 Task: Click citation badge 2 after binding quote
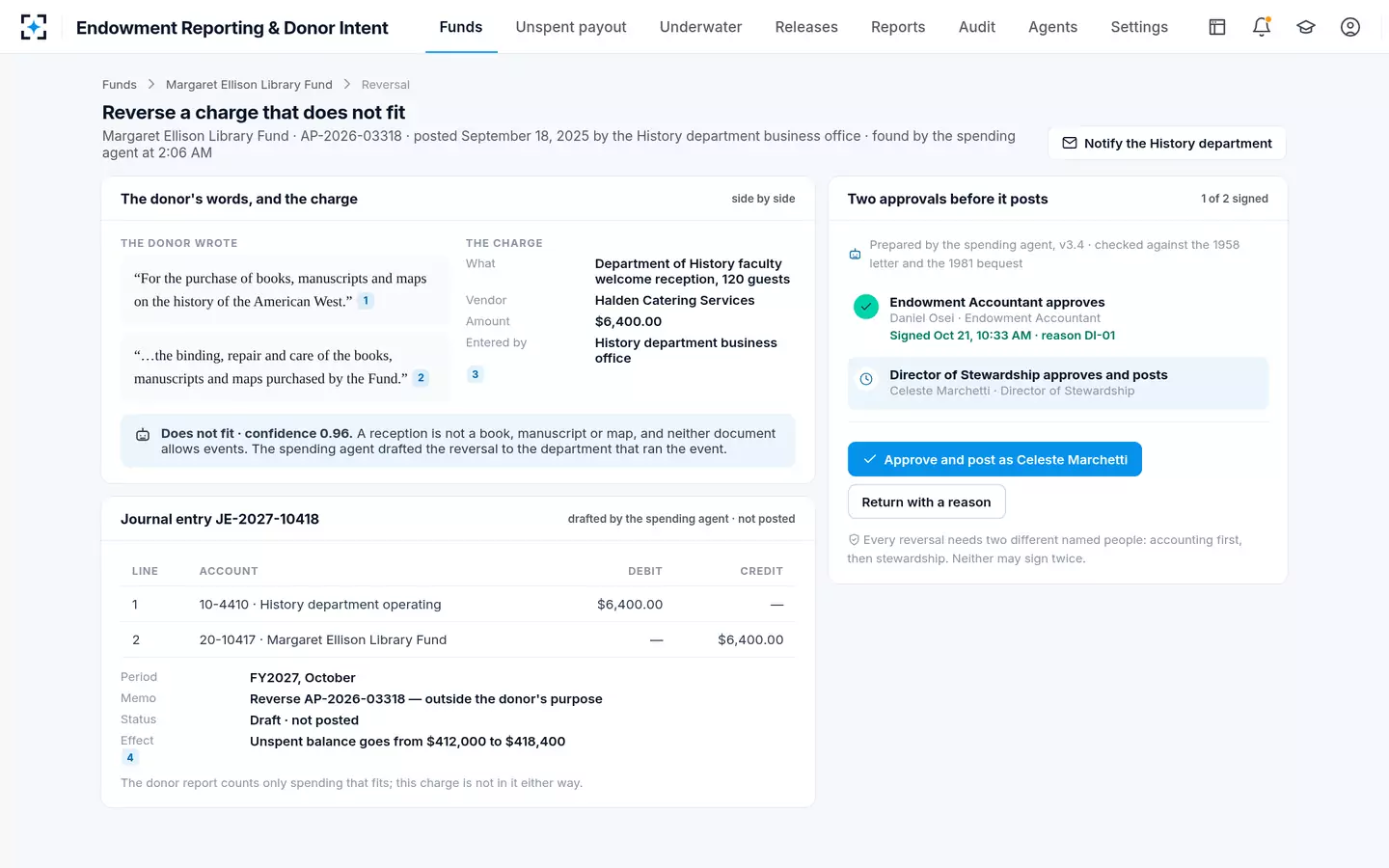pos(421,378)
